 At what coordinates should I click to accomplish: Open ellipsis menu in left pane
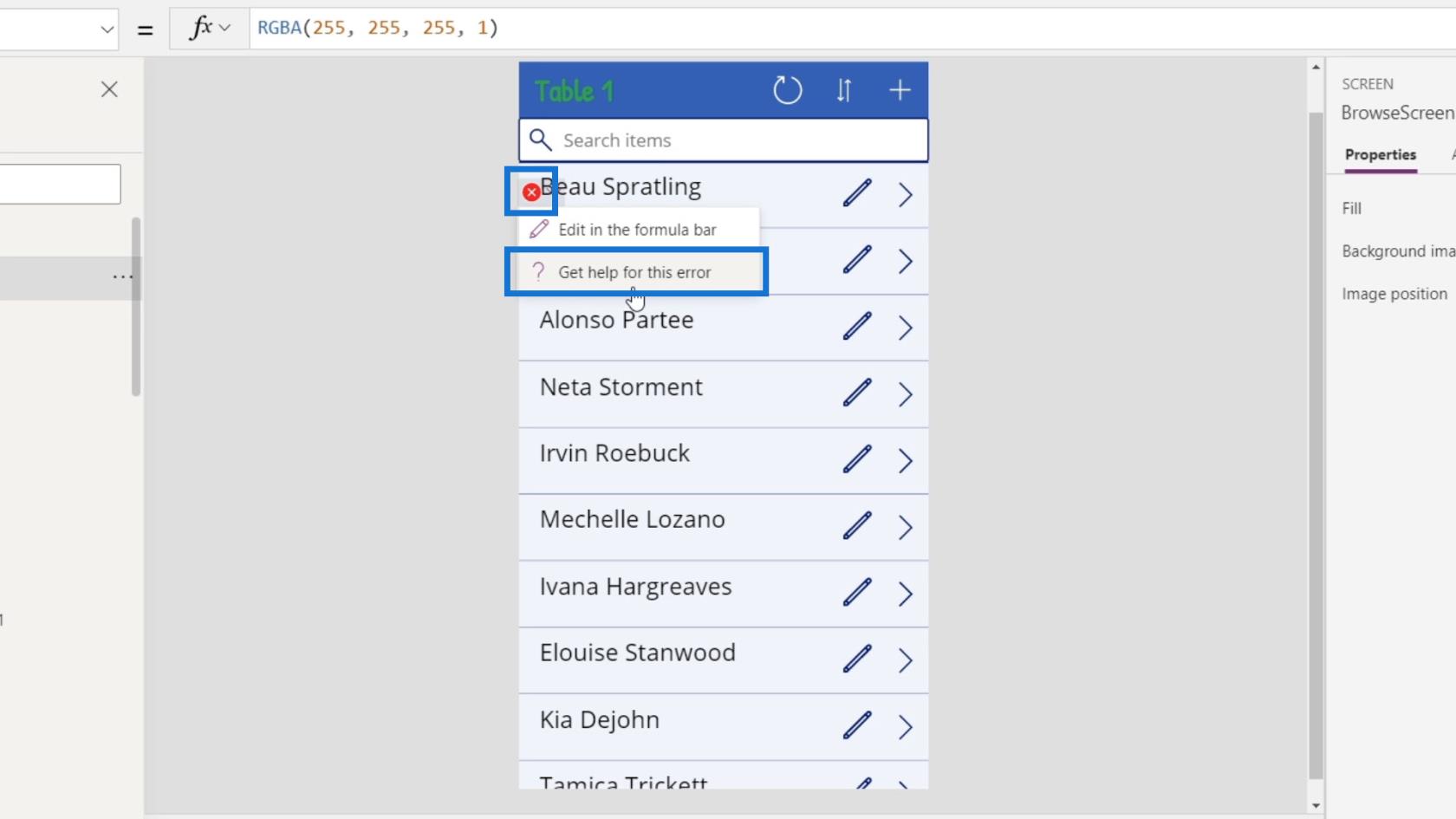pyautogui.click(x=123, y=277)
